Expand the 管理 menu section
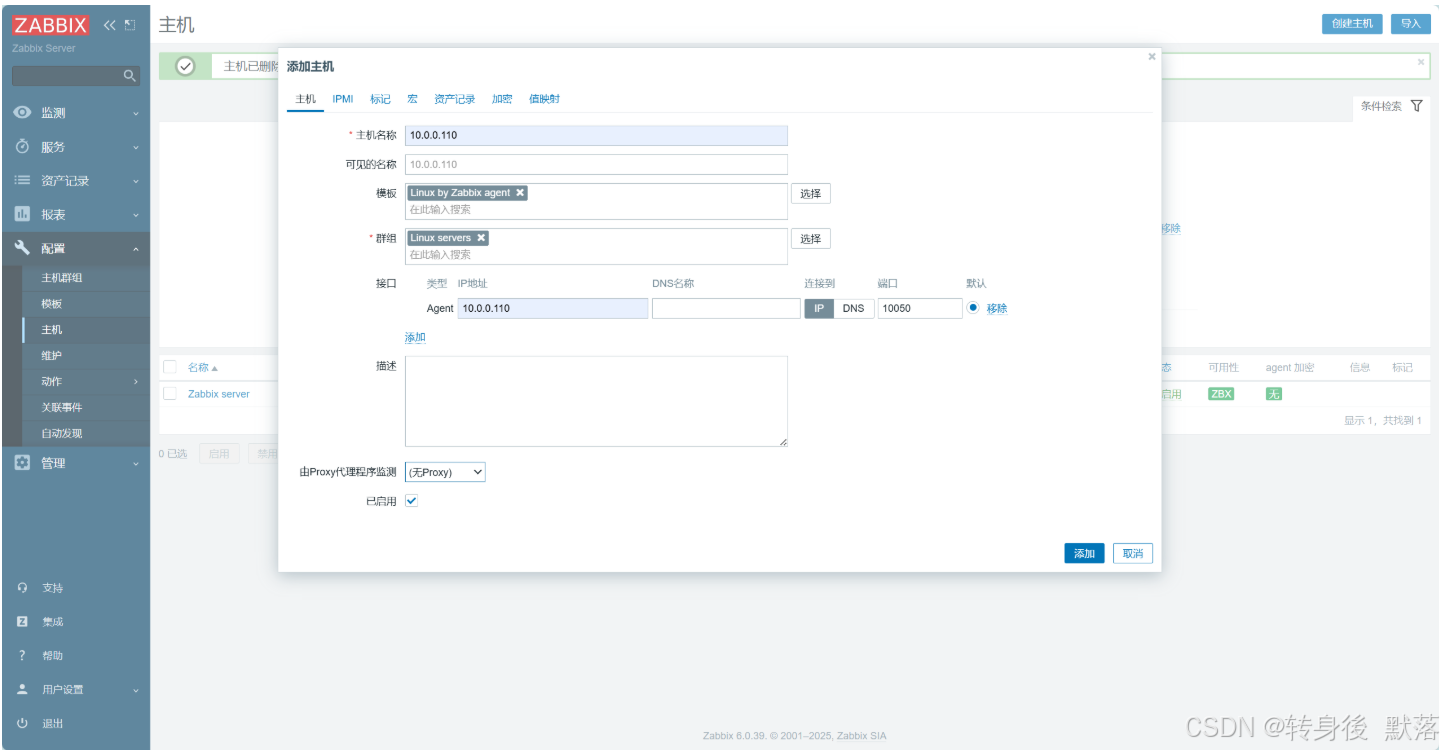 click(136, 464)
